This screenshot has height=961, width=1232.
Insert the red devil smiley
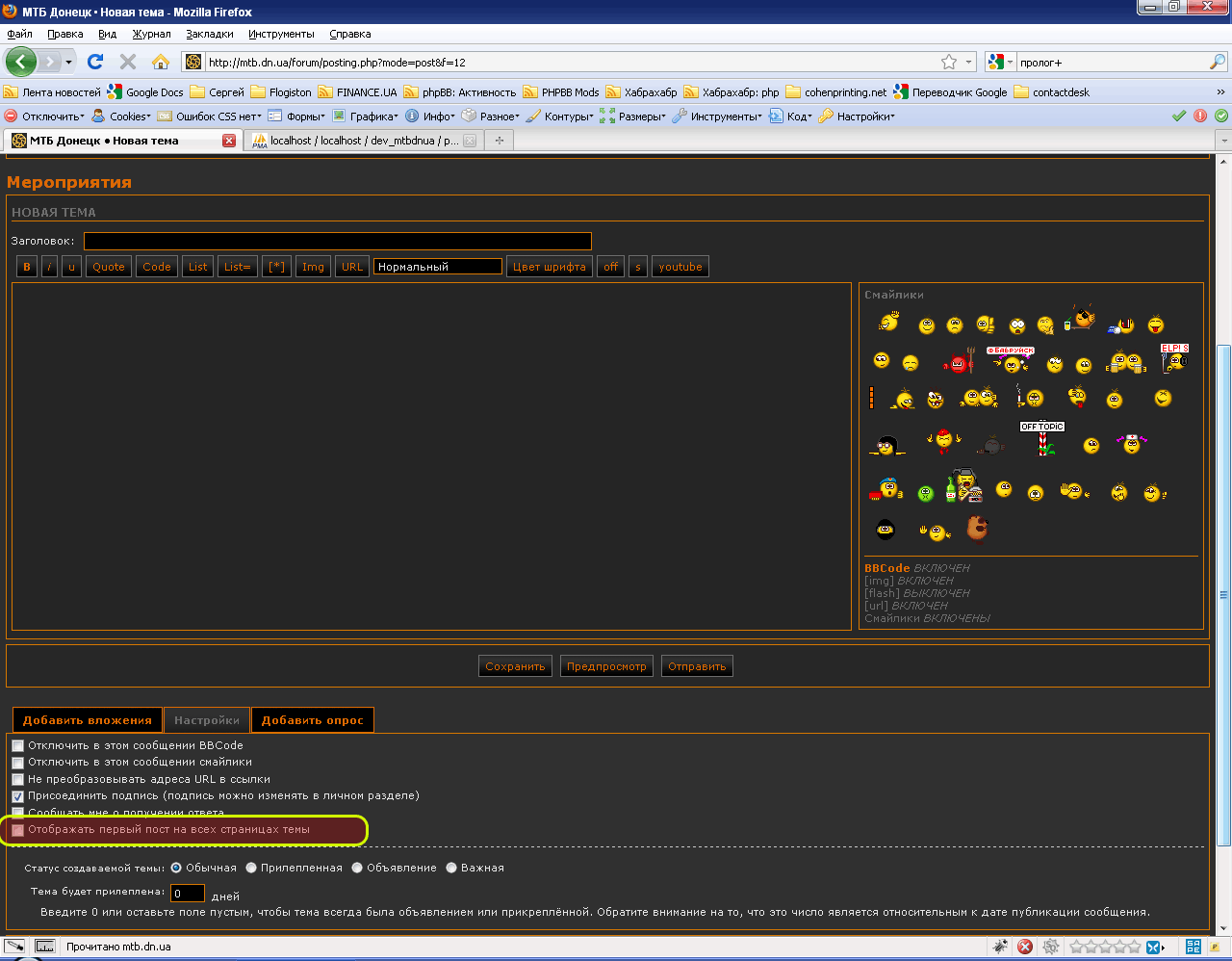pyautogui.click(x=958, y=363)
